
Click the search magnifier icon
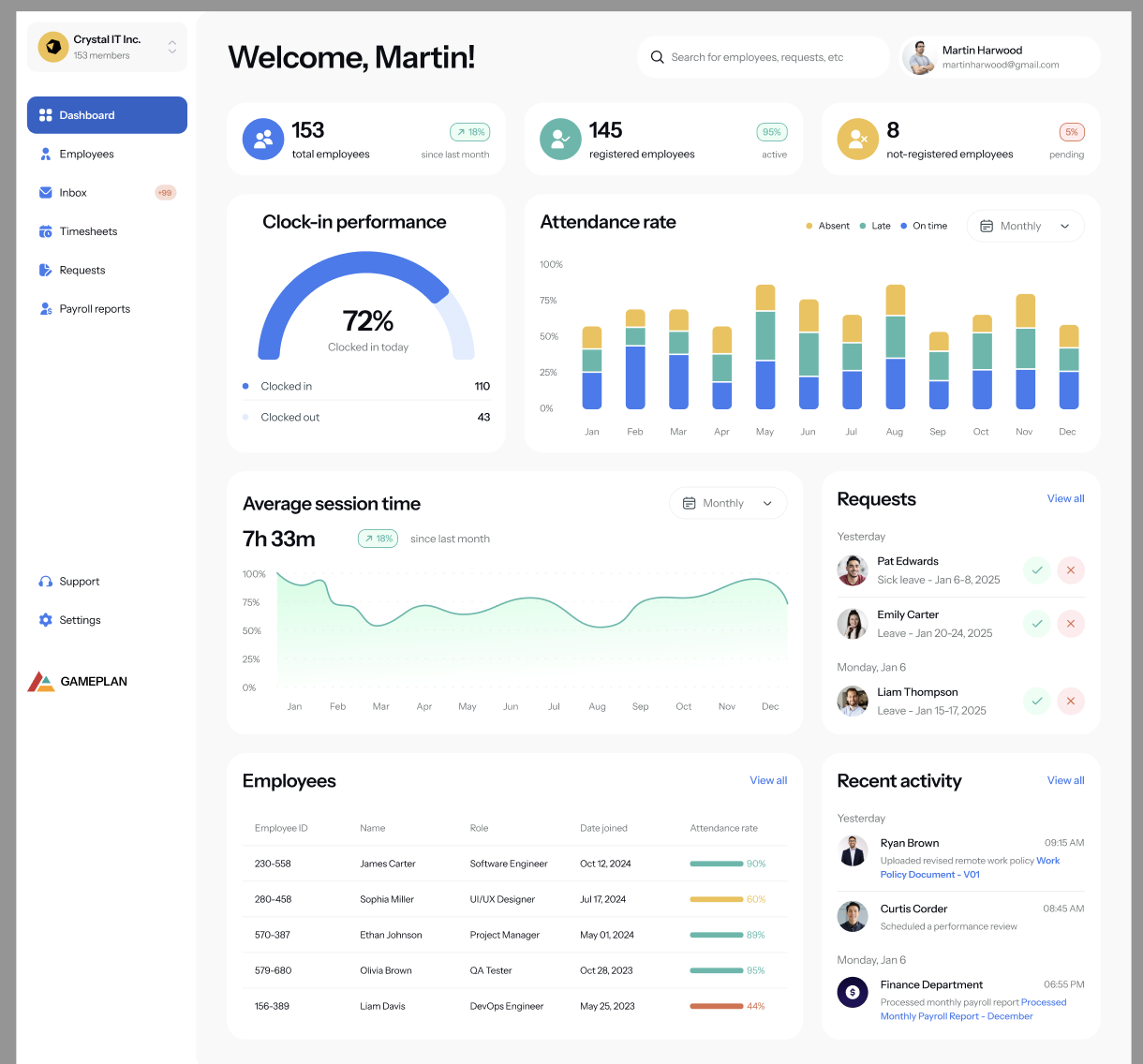(x=657, y=57)
